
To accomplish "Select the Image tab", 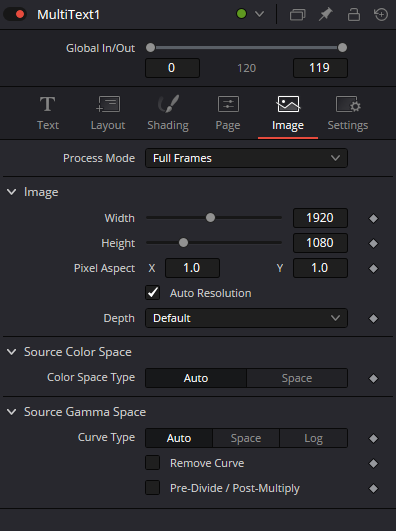I will click(x=288, y=113).
